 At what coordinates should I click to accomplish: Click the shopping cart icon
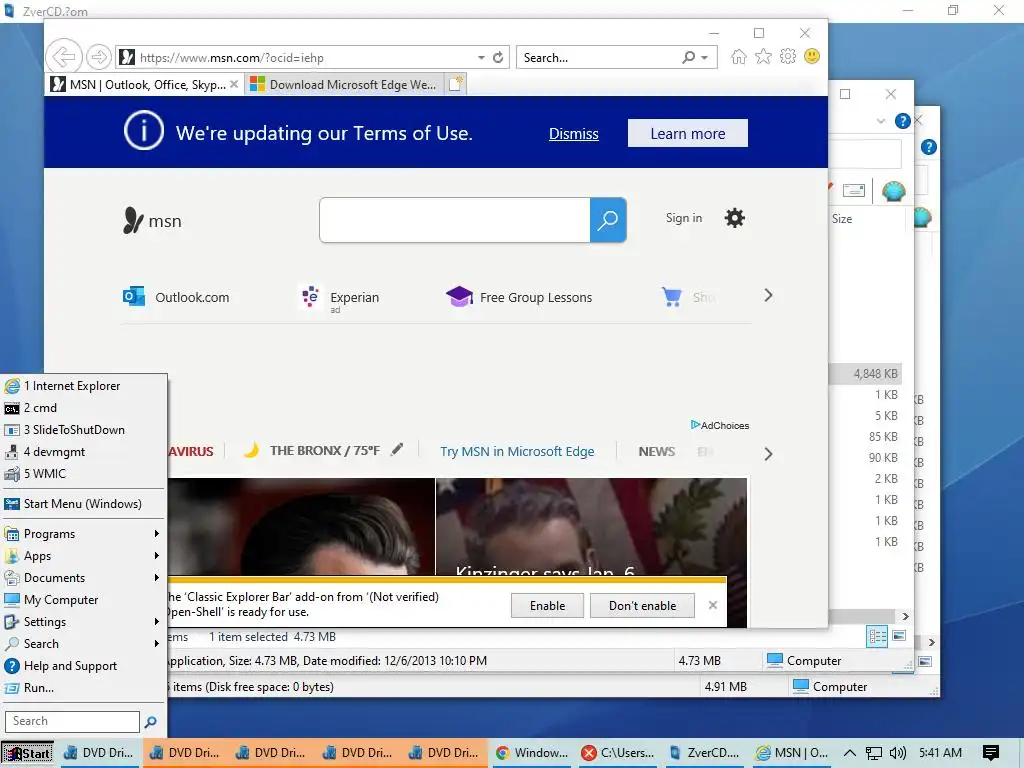(671, 297)
